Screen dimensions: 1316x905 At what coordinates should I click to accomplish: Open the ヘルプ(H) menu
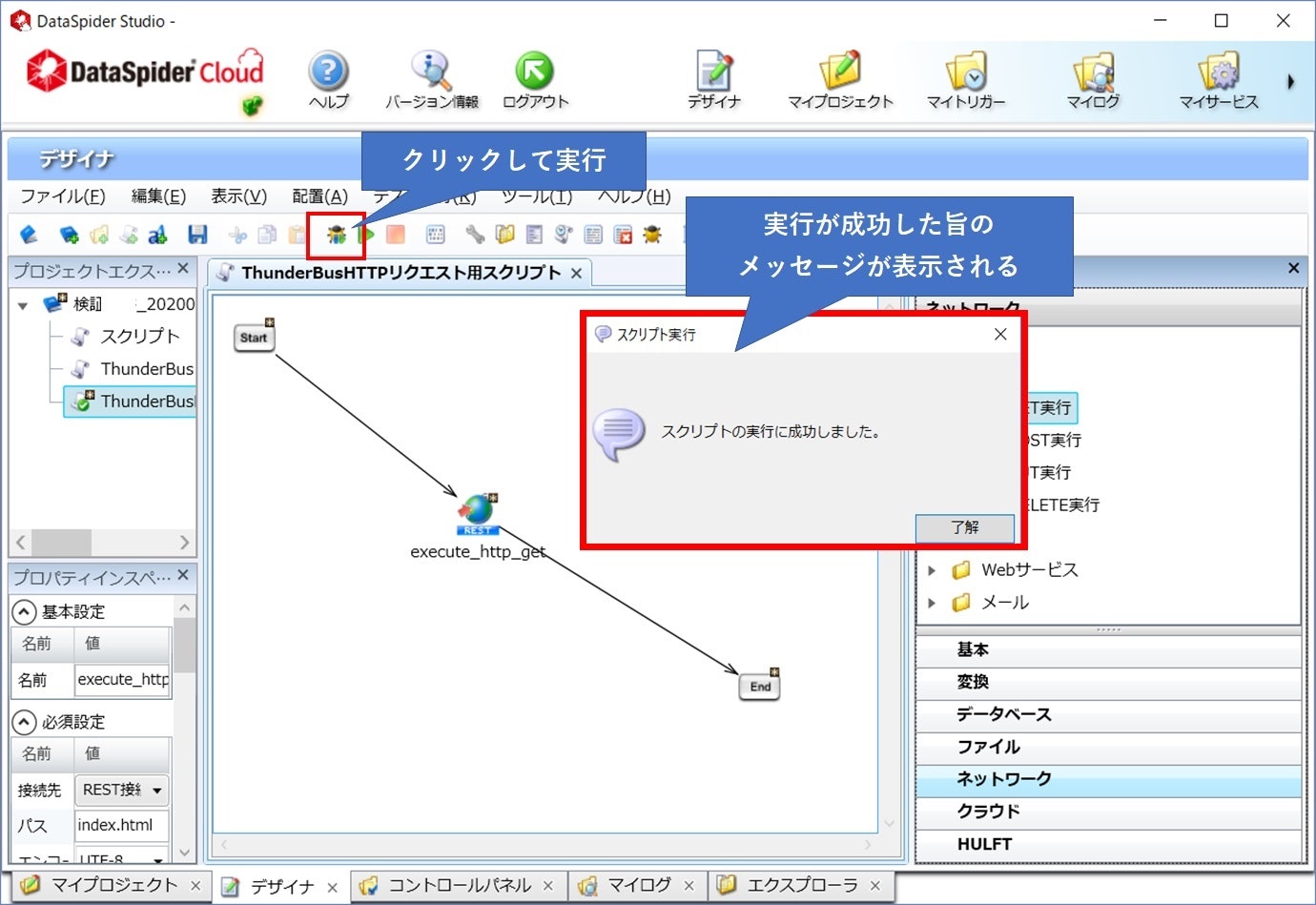pos(634,196)
